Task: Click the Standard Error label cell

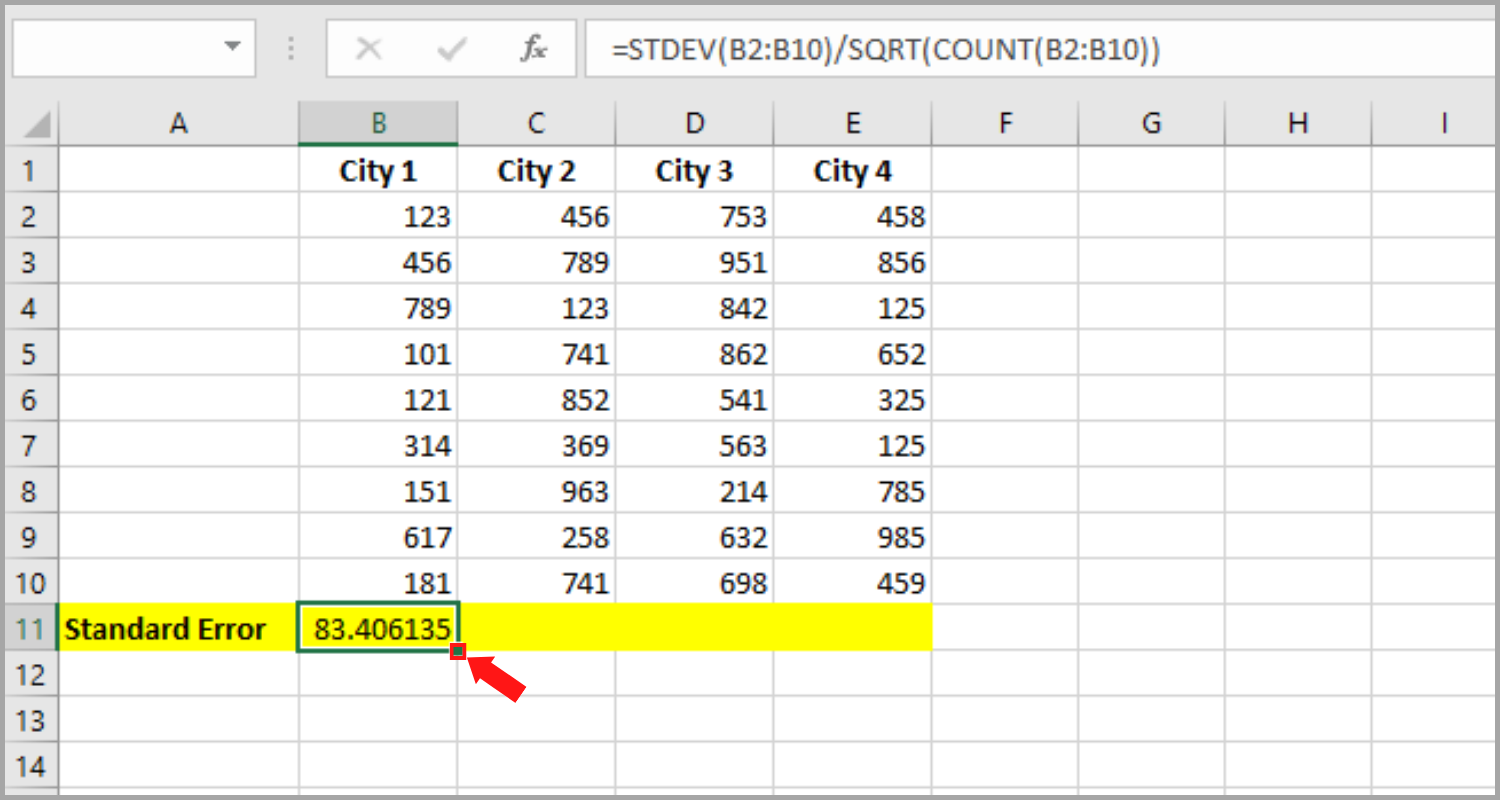Action: (178, 628)
